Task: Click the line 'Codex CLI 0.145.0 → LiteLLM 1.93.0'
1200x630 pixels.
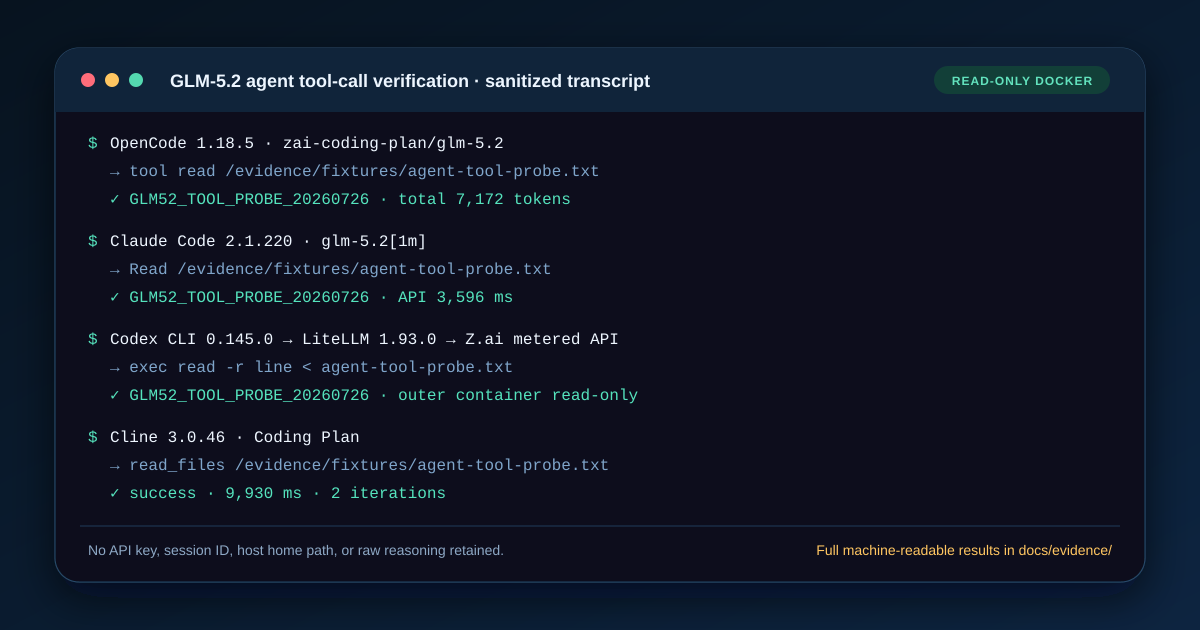Action: [x=273, y=340]
